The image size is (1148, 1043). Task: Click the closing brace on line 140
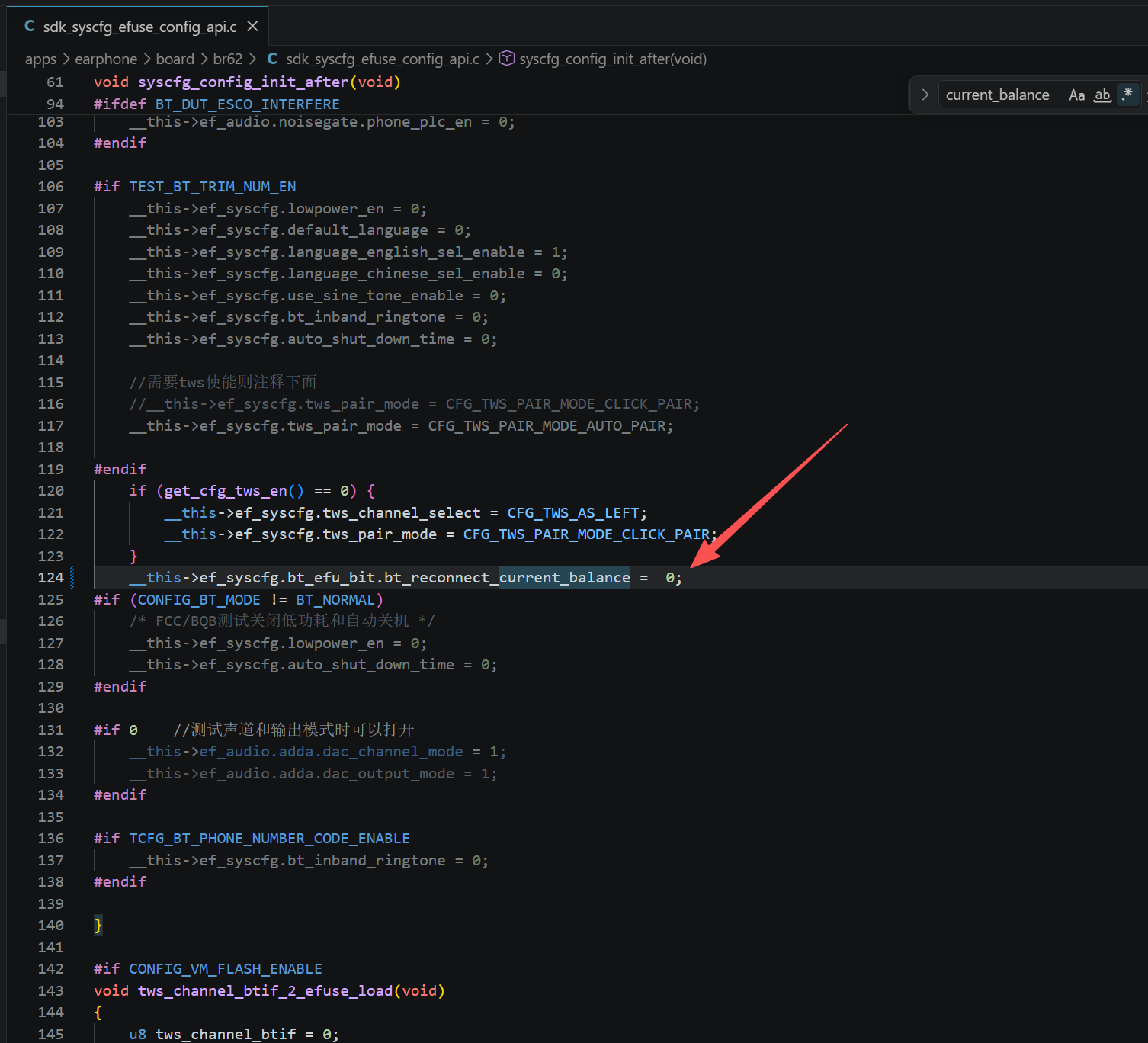98,925
